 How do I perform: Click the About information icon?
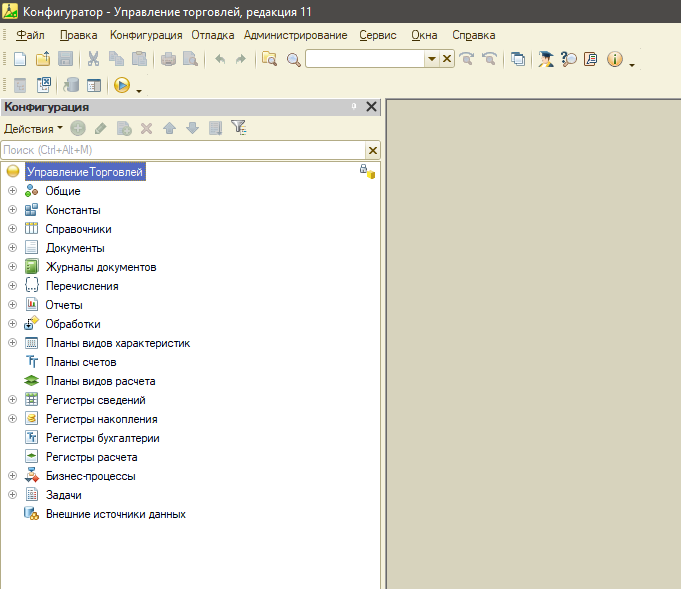tap(615, 59)
